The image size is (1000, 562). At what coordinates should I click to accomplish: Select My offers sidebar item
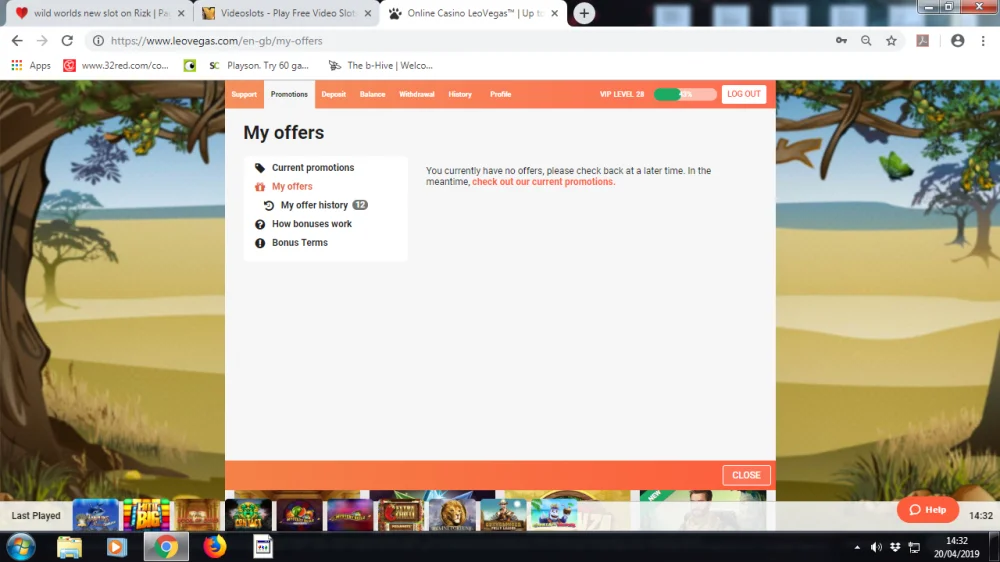pos(292,186)
